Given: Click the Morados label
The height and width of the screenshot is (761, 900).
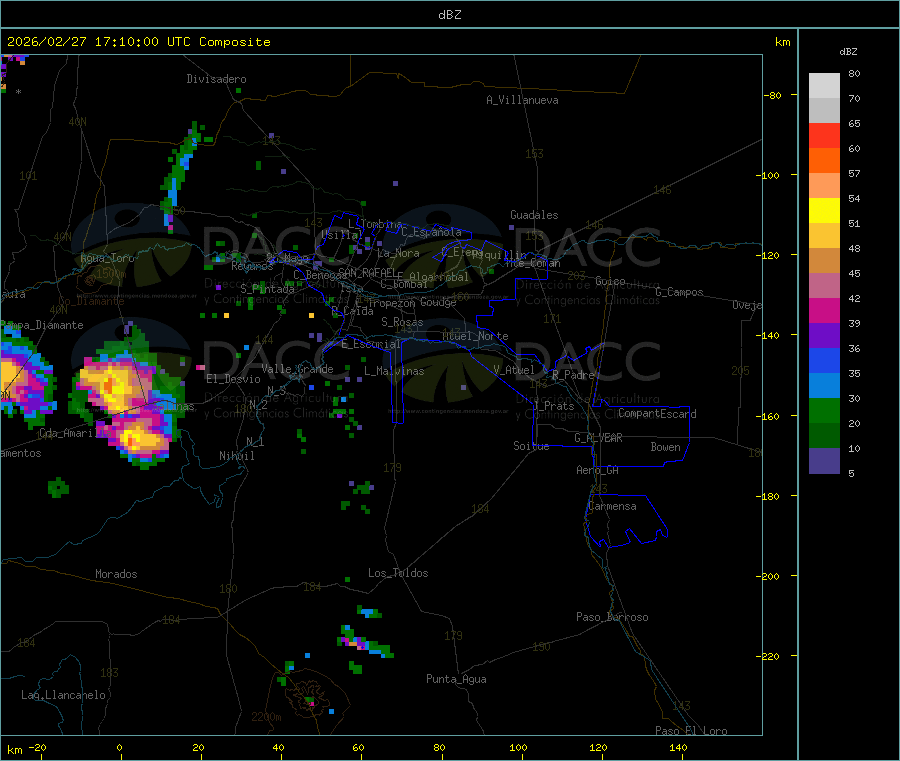Looking at the screenshot, I should 116,574.
